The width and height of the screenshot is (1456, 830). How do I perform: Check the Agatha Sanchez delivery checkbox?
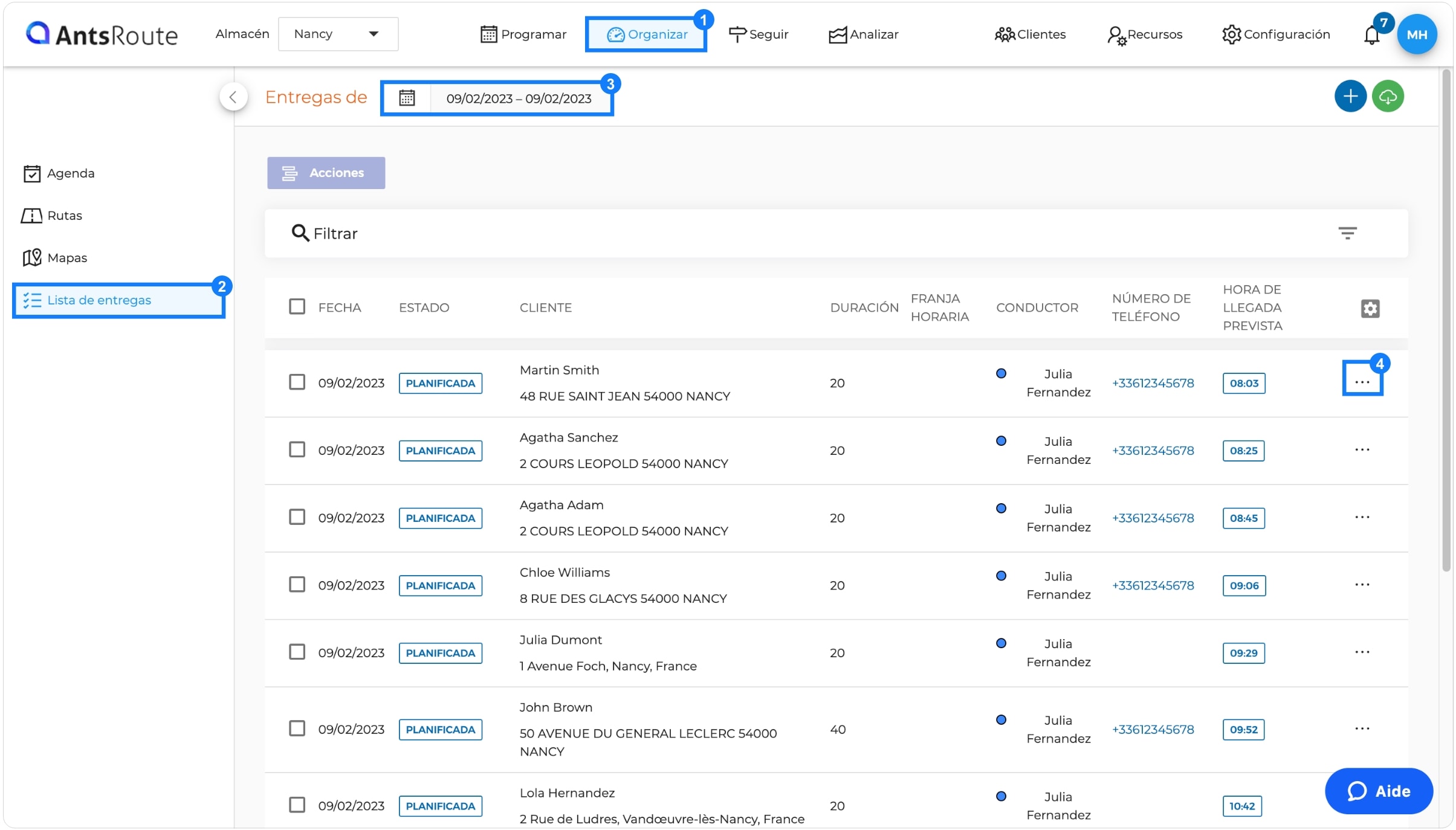pyautogui.click(x=297, y=450)
